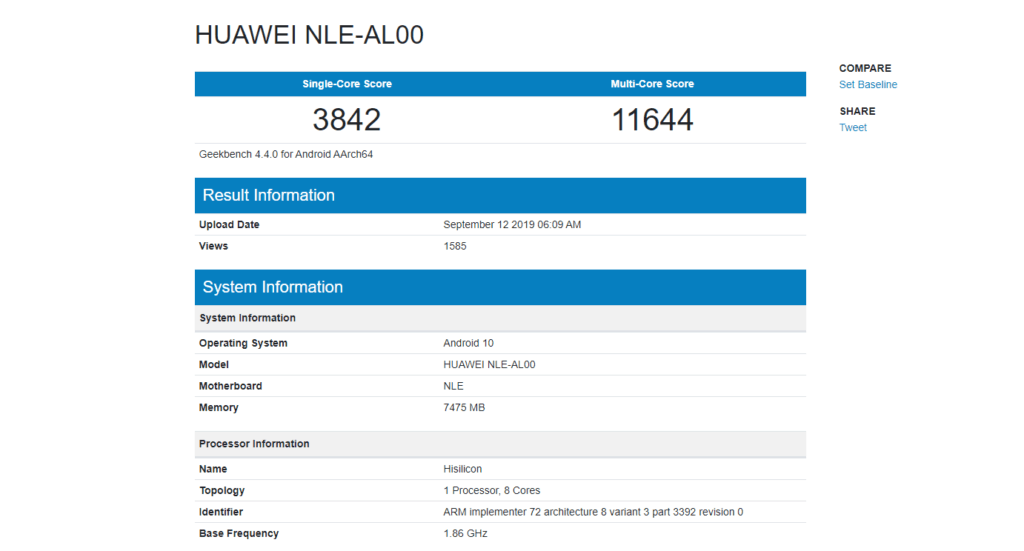The width and height of the screenshot is (1024, 551).
Task: Select the single-core score value 3842
Action: [347, 120]
